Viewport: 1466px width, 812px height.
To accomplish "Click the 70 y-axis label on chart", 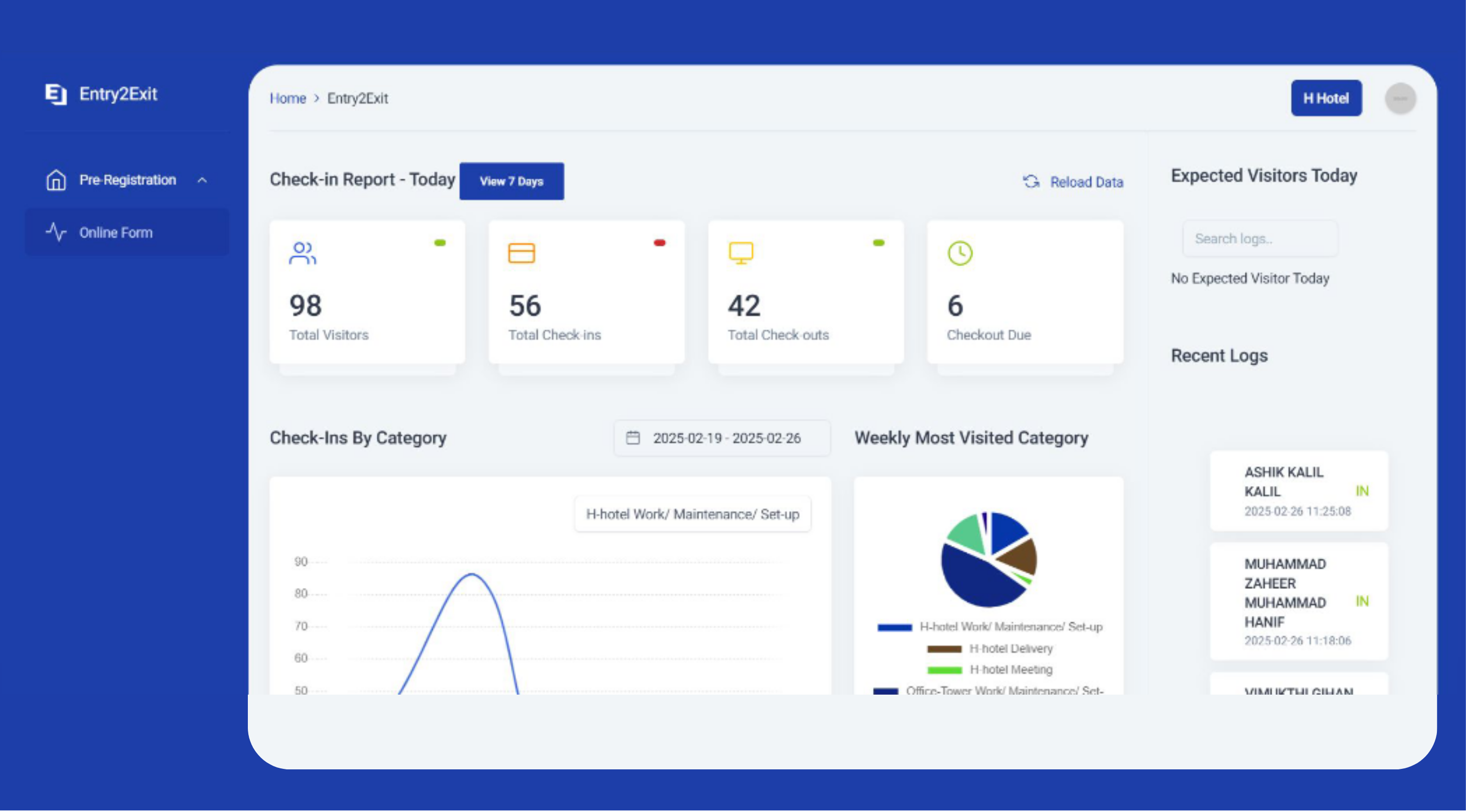I will tap(301, 626).
